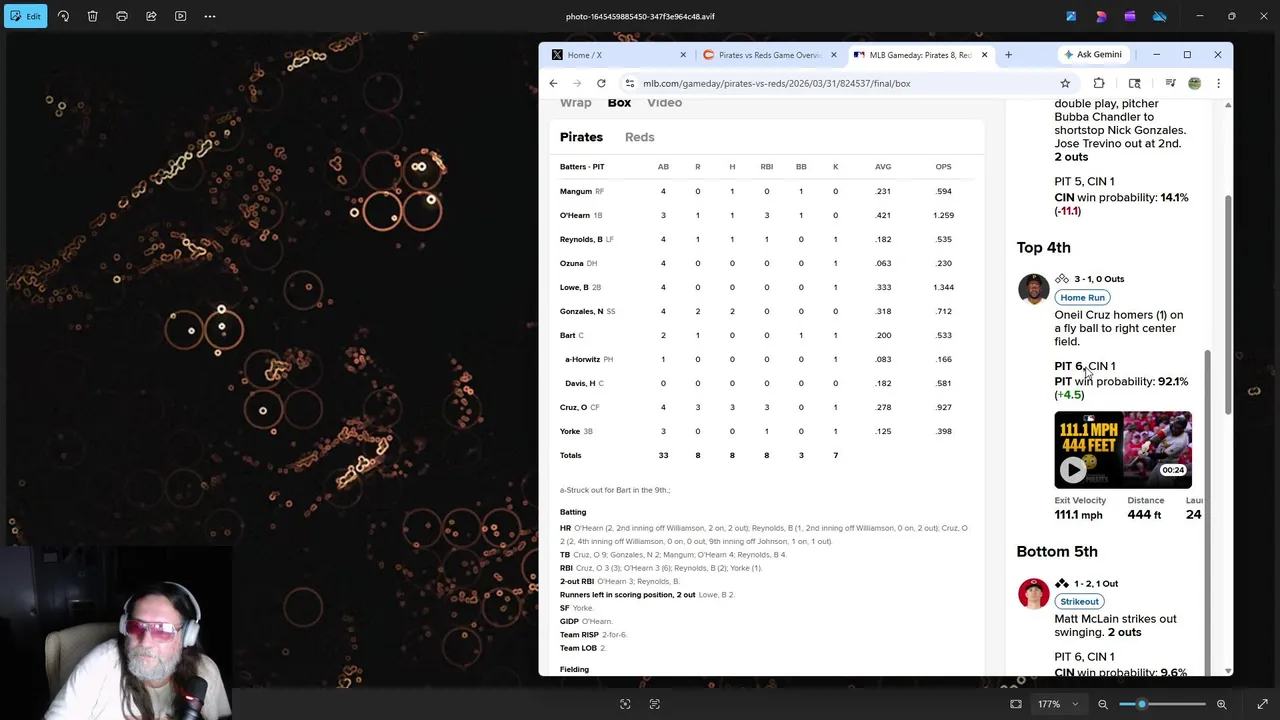Viewport: 1280px width, 720px height.
Task: Open the Video tab
Action: pos(664,103)
